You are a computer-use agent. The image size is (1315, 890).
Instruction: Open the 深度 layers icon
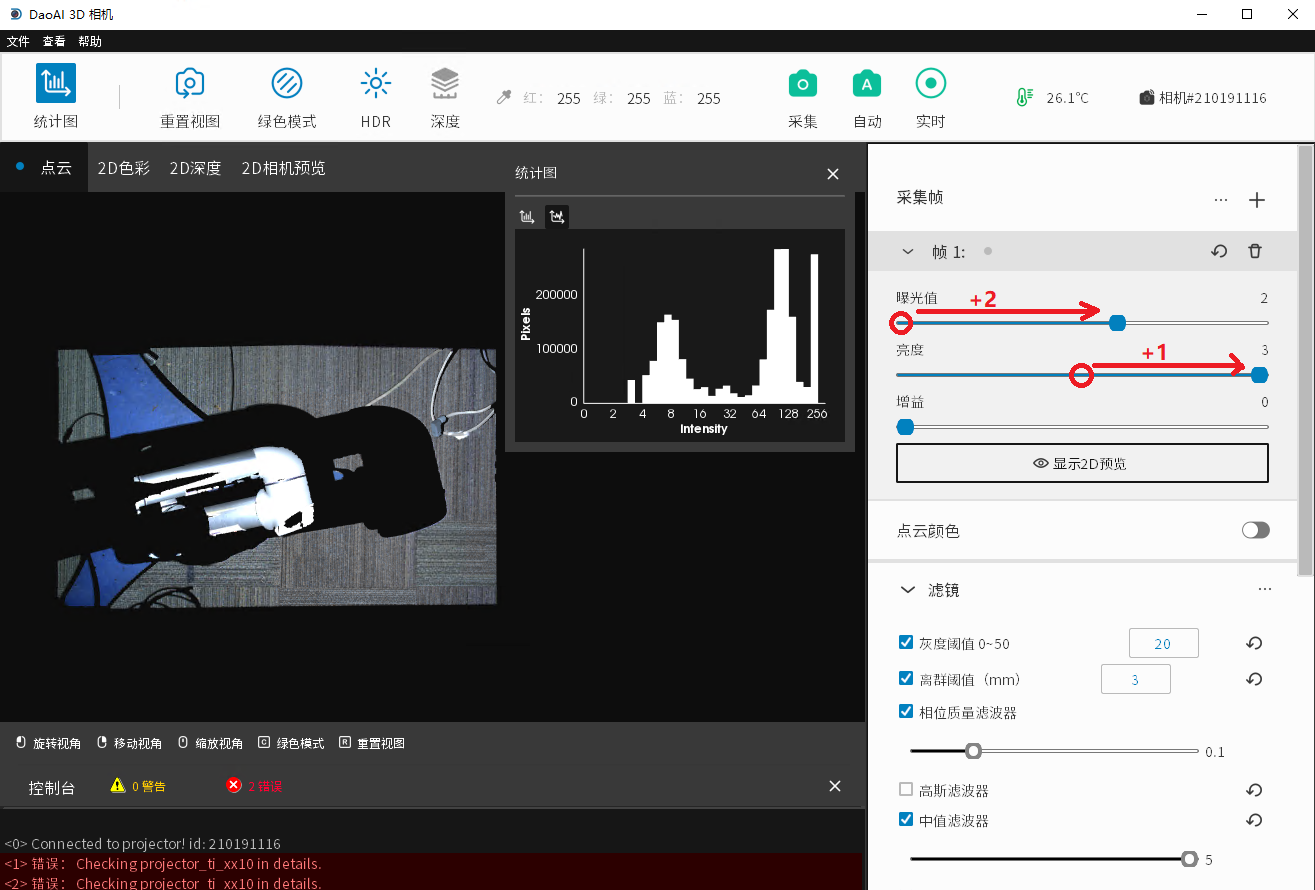[x=445, y=84]
